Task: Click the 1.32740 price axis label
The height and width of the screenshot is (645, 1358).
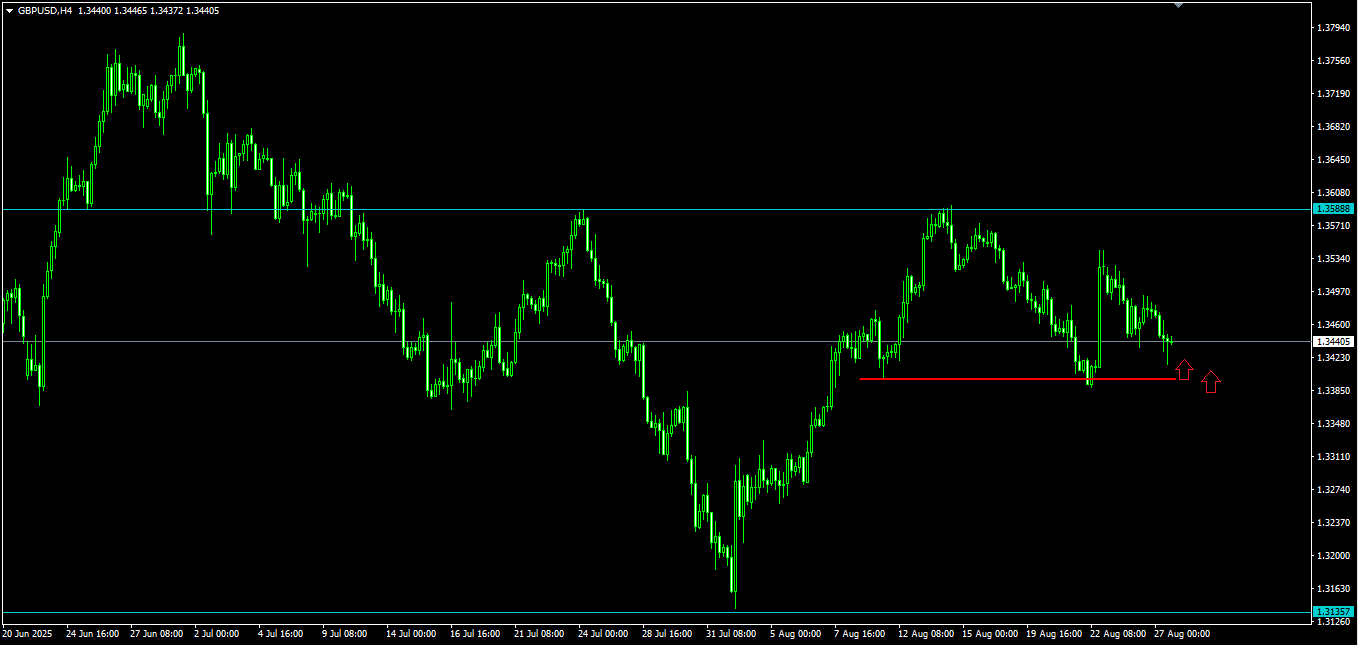Action: [x=1335, y=490]
